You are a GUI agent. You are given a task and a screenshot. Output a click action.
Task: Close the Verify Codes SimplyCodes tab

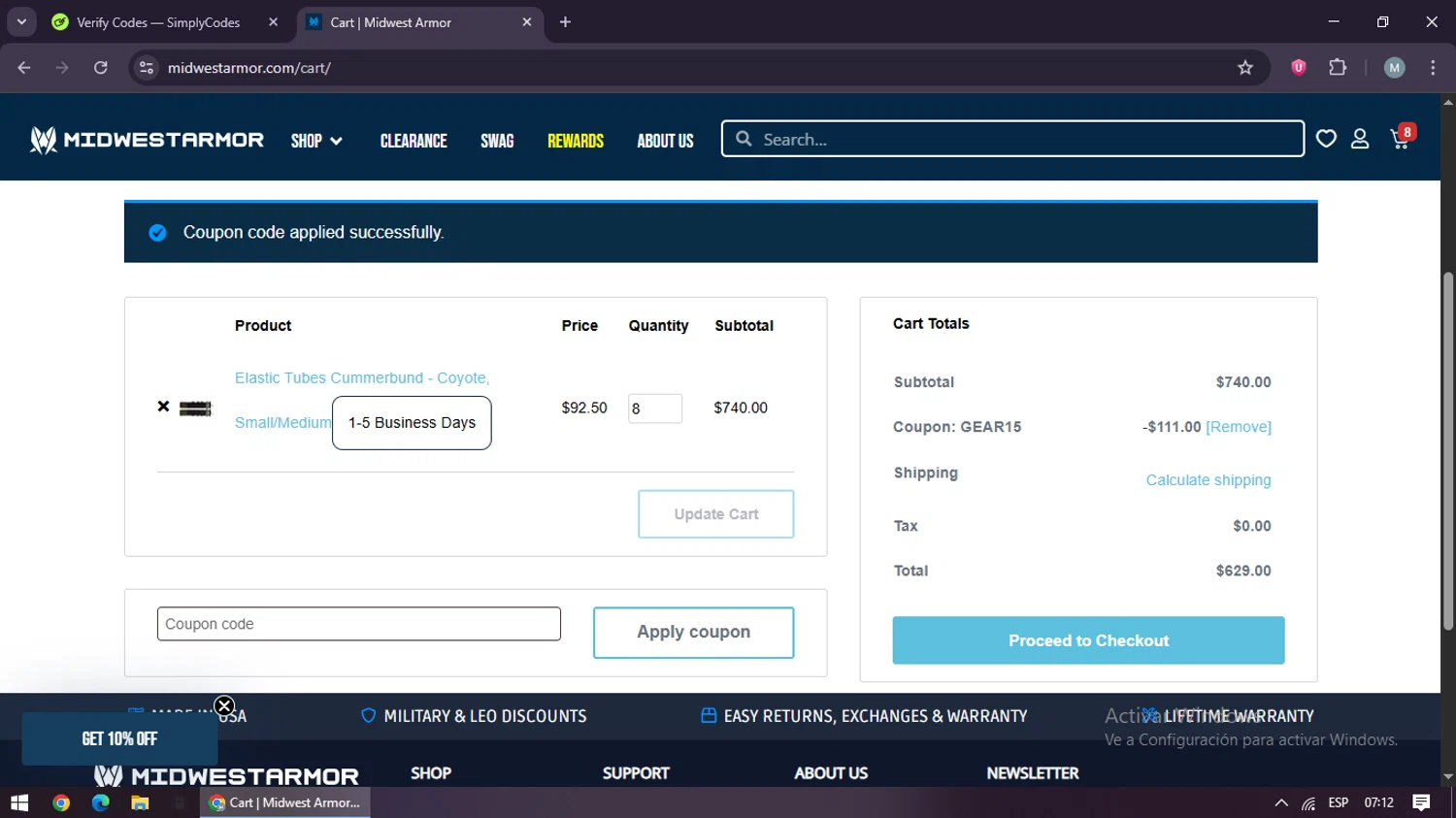[x=273, y=22]
